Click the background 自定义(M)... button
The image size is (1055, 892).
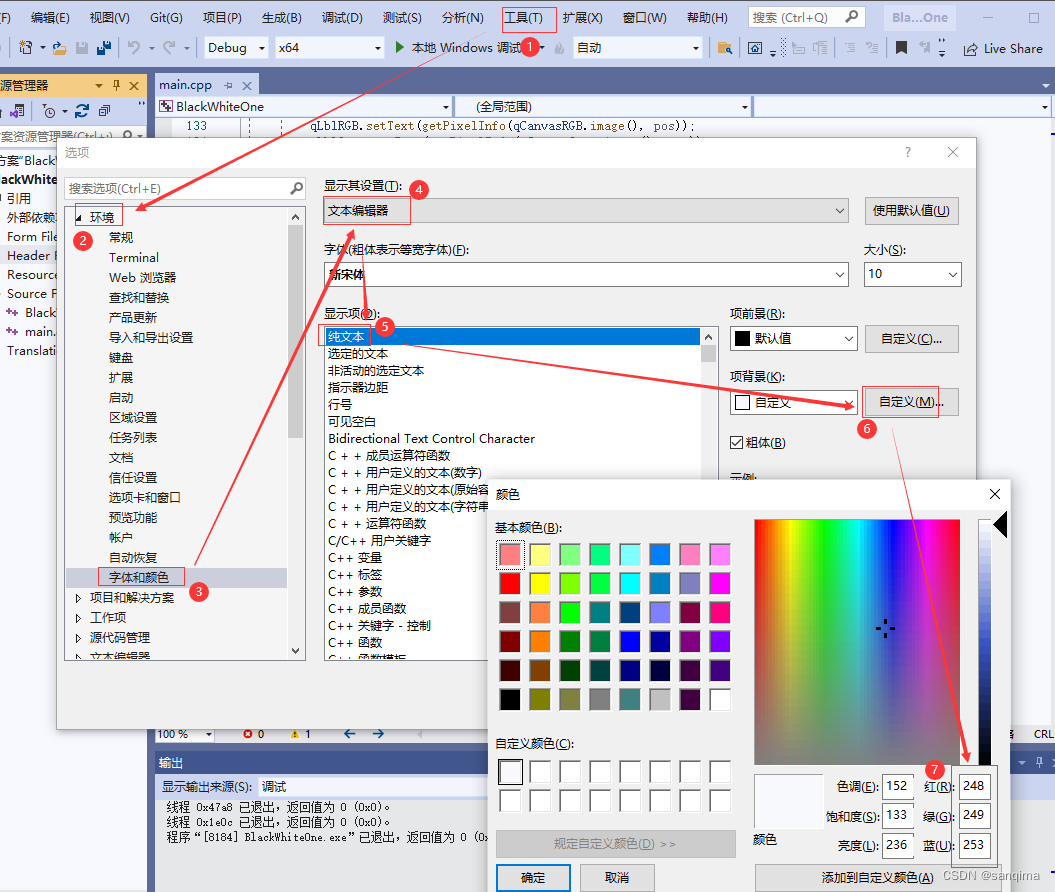[x=911, y=402]
